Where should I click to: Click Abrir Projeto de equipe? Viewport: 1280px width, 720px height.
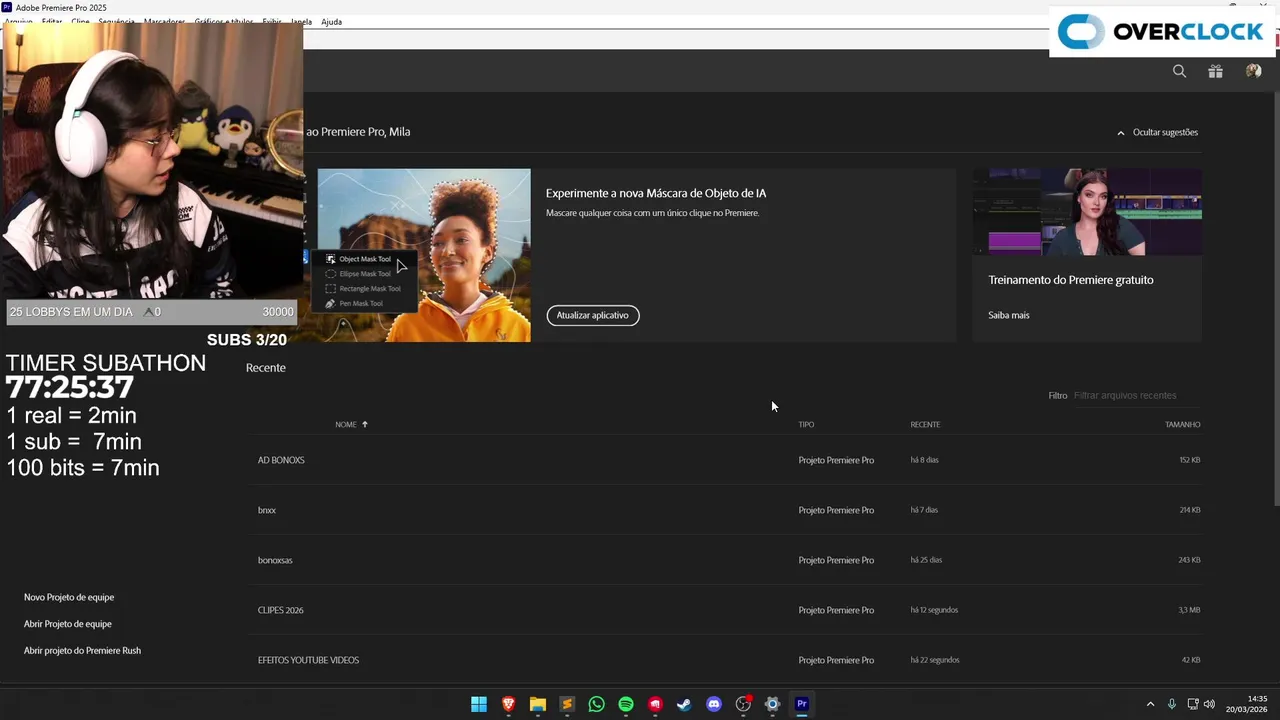click(68, 624)
